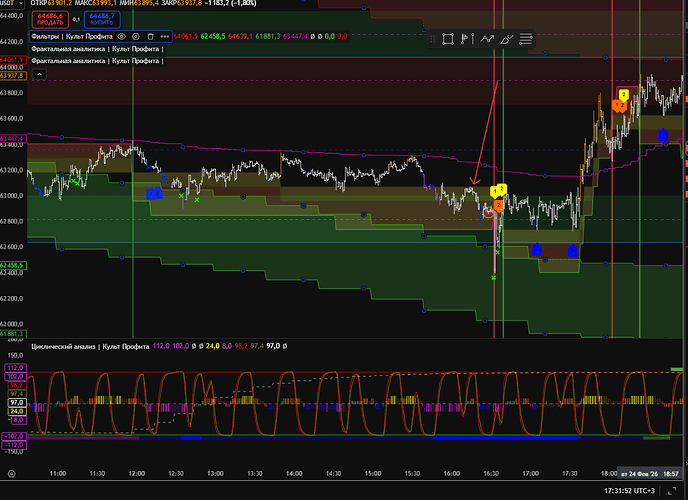688x500 pixels.
Task: Select the rectangle shape tool in floating toolbar
Action: tap(448, 39)
